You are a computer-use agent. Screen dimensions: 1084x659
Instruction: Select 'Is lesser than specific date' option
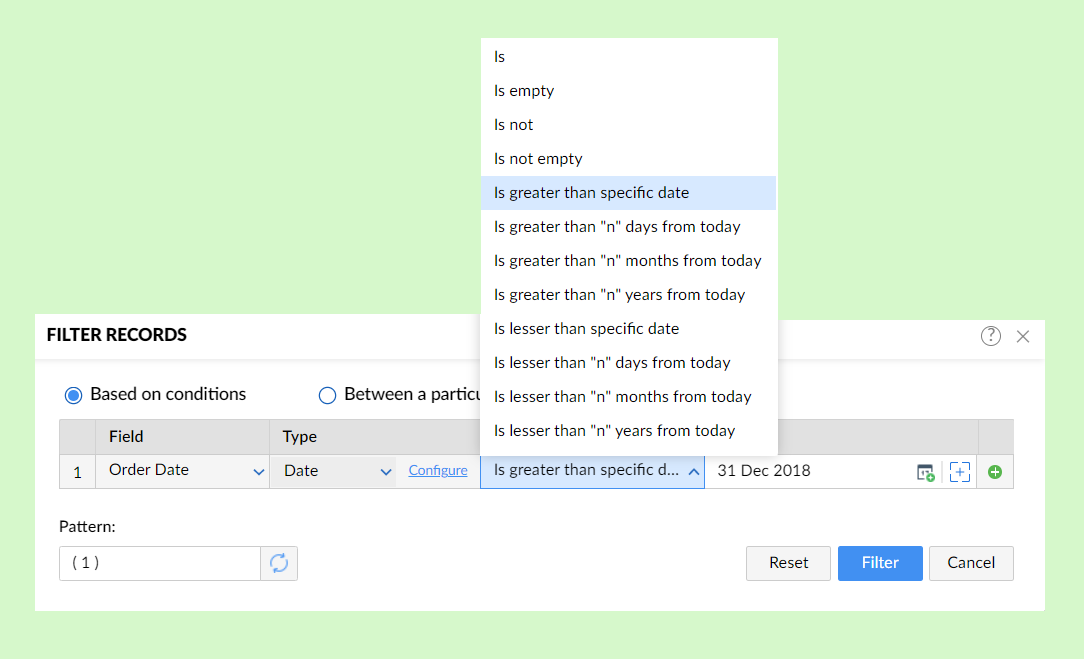(628, 328)
